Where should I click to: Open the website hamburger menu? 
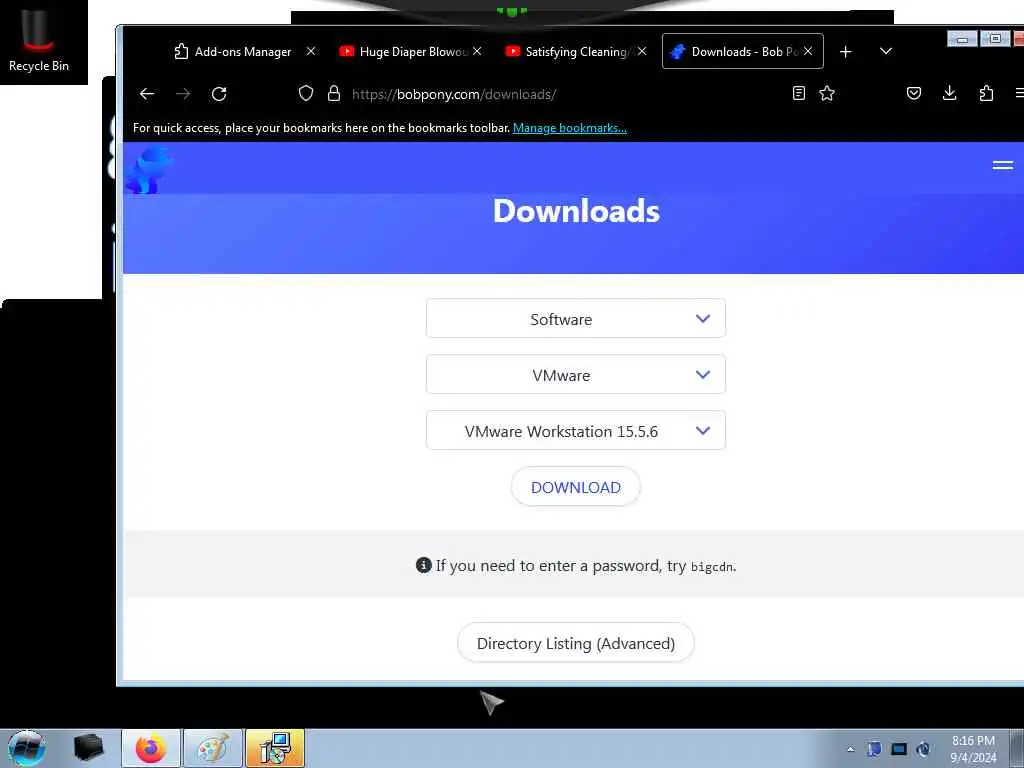click(x=1002, y=165)
